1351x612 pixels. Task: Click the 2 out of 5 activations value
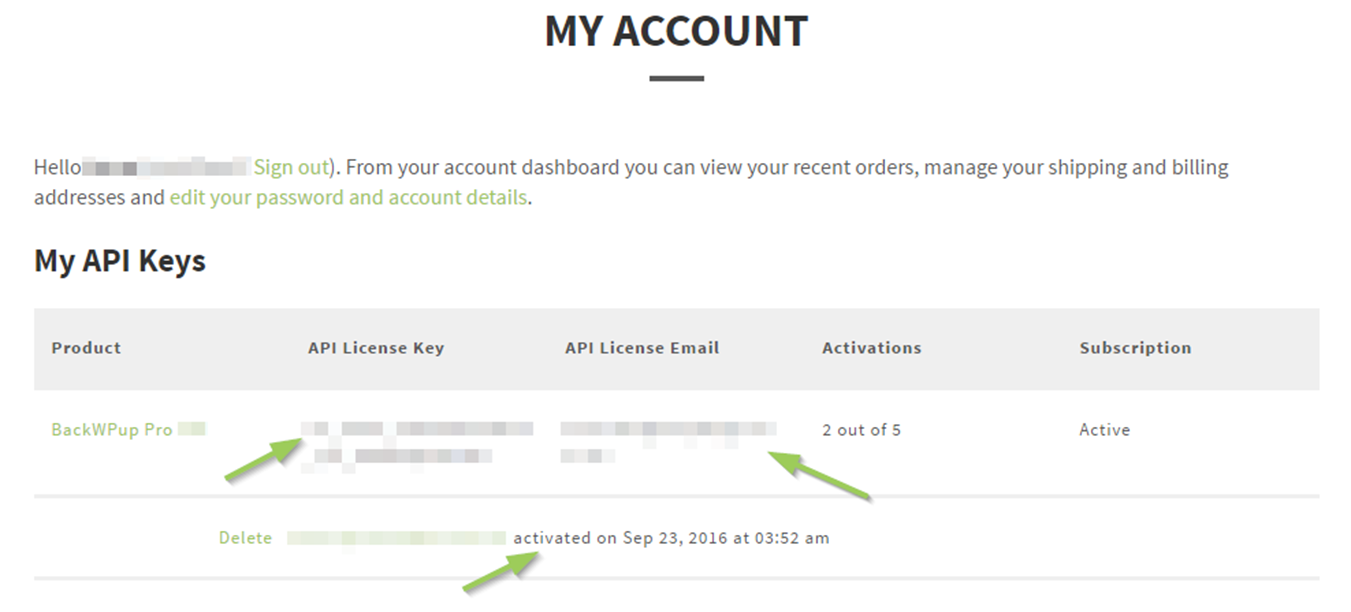861,430
